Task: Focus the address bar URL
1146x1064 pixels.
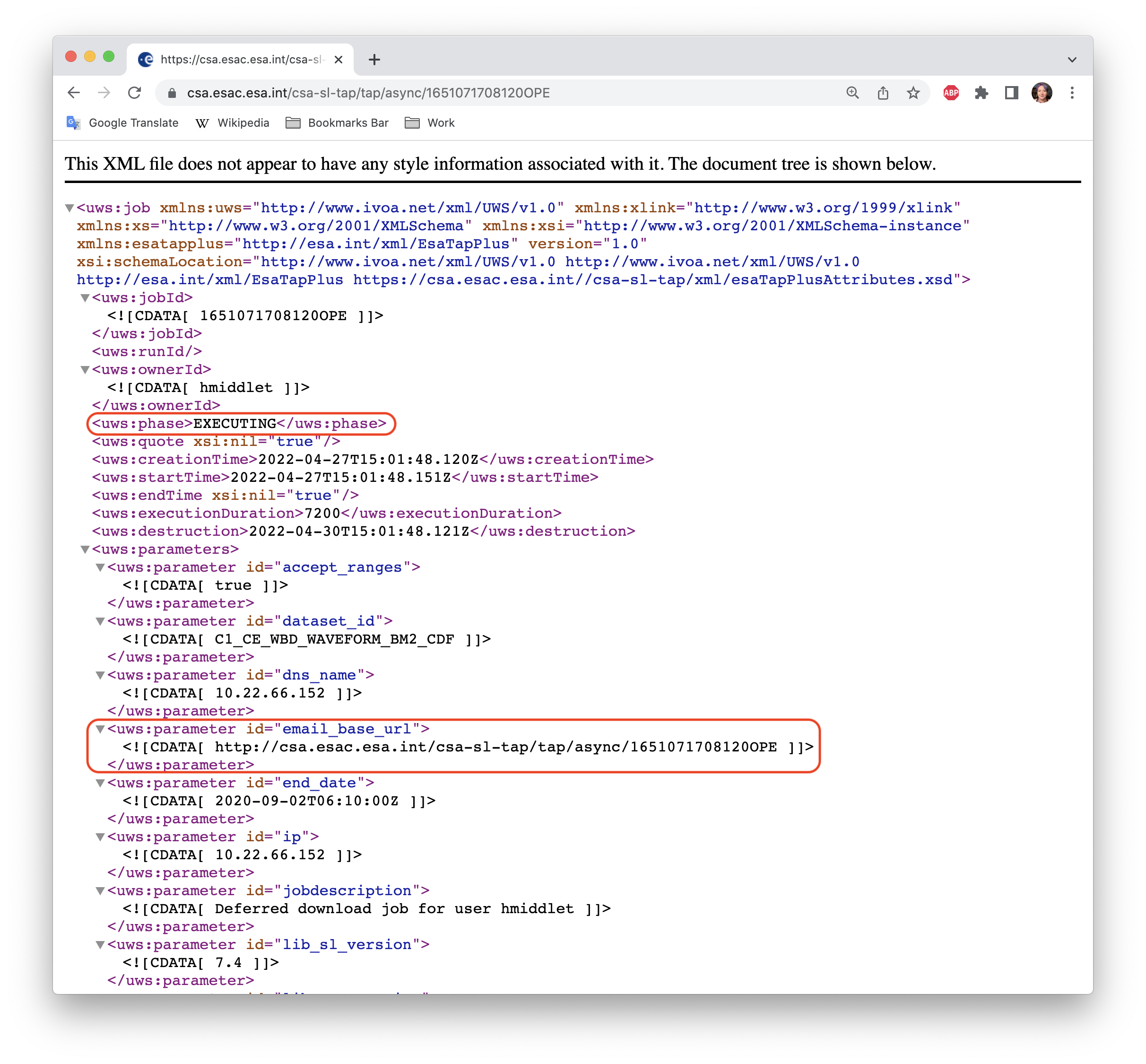Action: pos(368,93)
